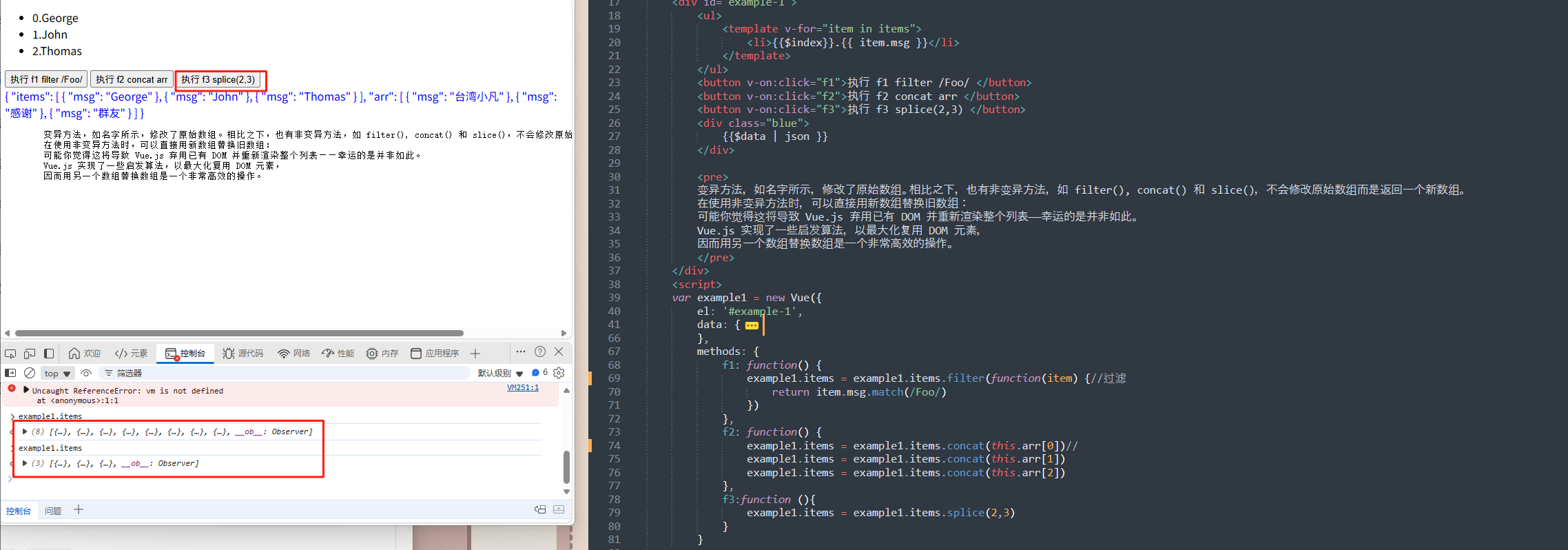Click the drawer expand icon at far bottom right
This screenshot has height=550, width=1568.
(x=559, y=509)
